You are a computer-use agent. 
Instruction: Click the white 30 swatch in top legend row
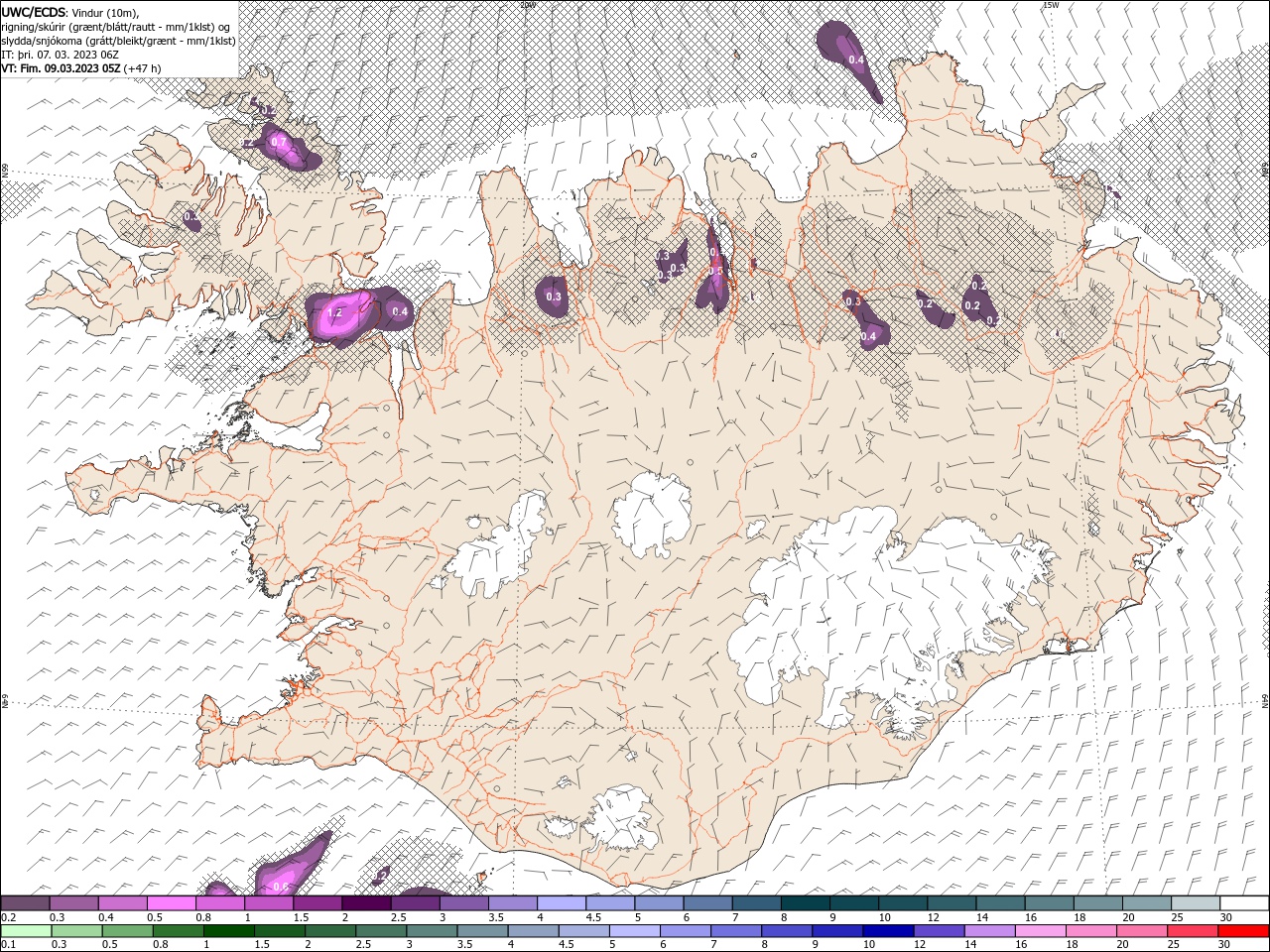pos(1244,903)
